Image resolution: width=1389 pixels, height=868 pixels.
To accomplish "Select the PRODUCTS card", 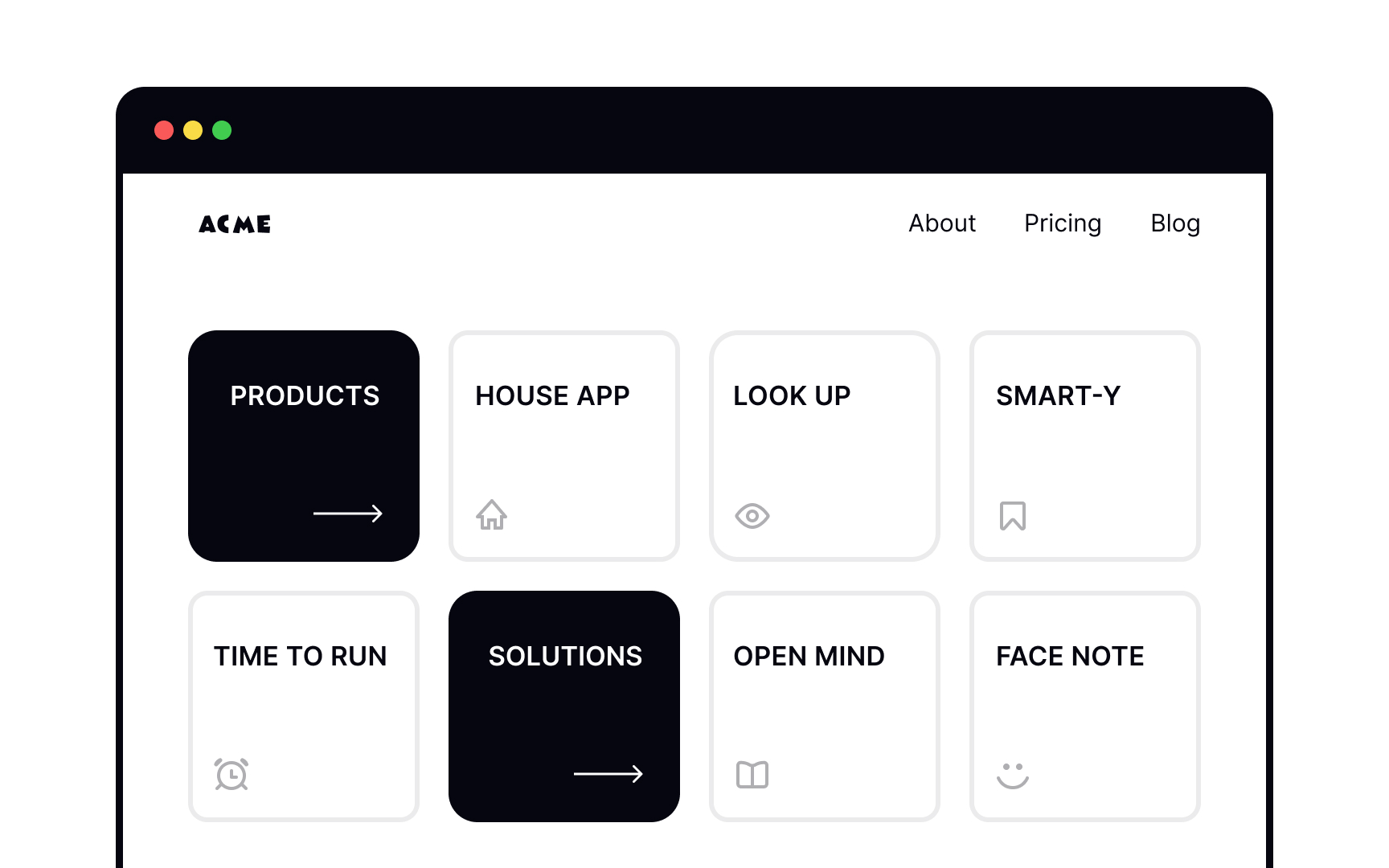I will point(304,444).
